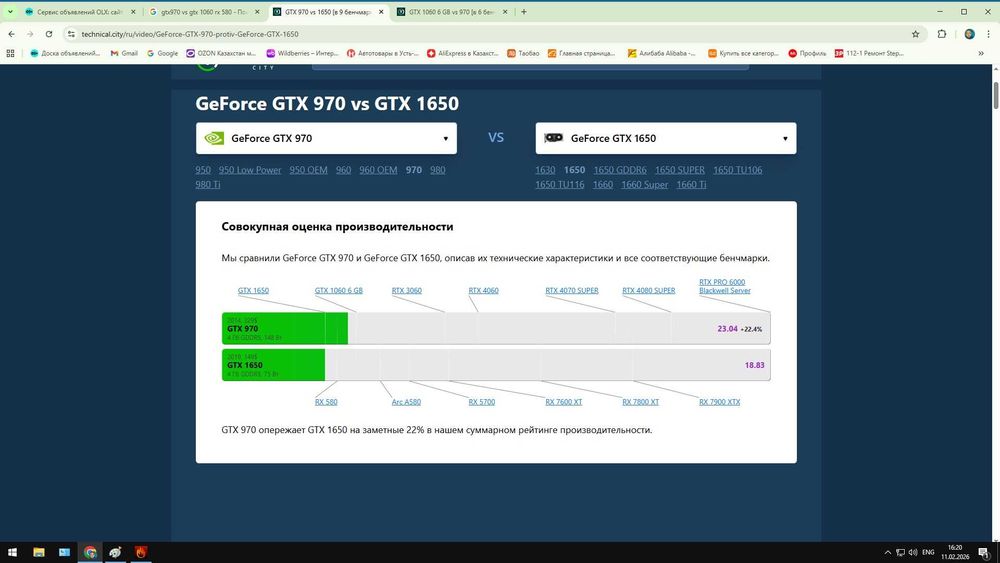This screenshot has width=1000, height=563.
Task: Open a new browser tab
Action: [524, 11]
